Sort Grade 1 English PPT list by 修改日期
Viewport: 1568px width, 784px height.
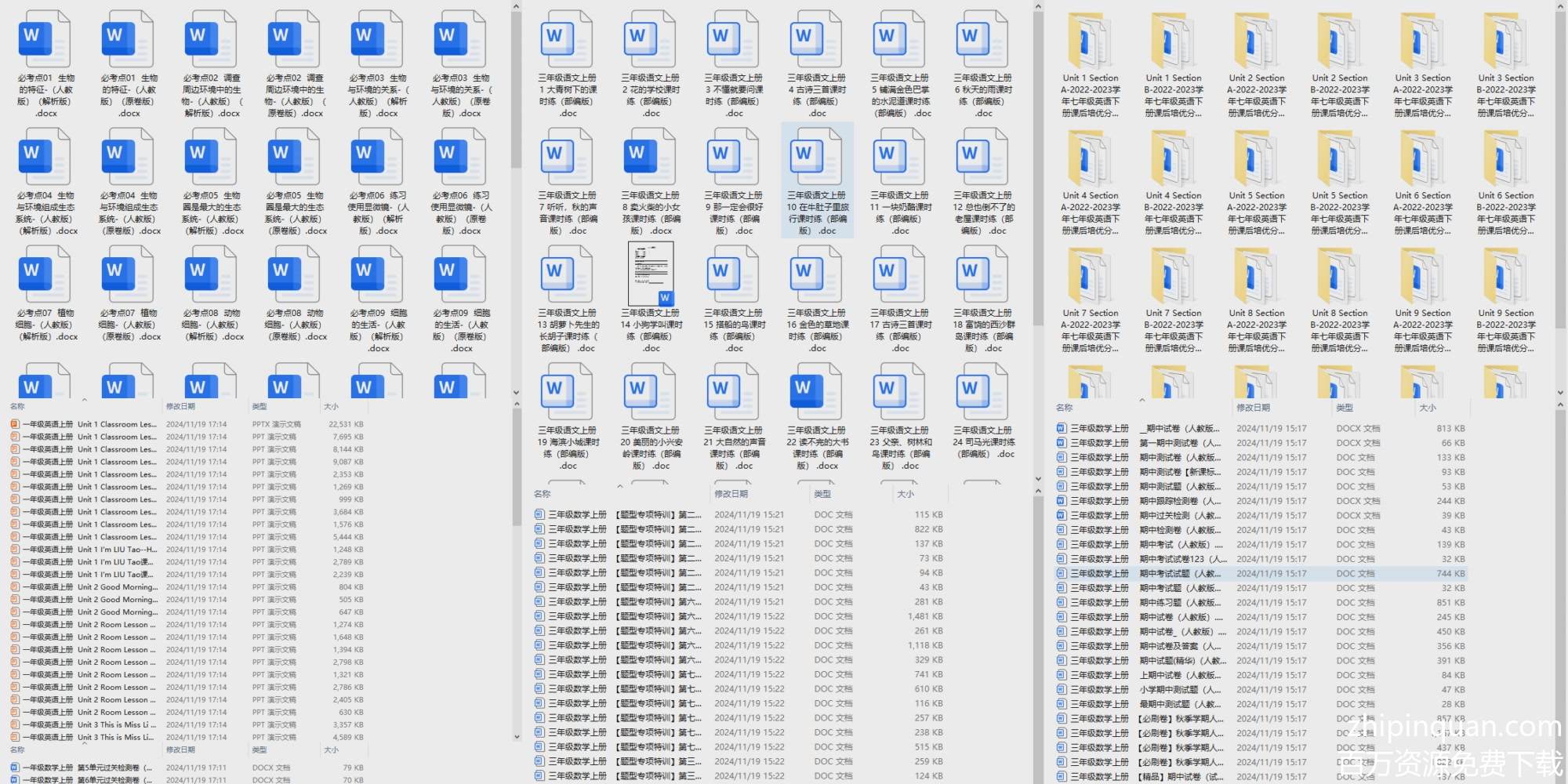(x=180, y=406)
